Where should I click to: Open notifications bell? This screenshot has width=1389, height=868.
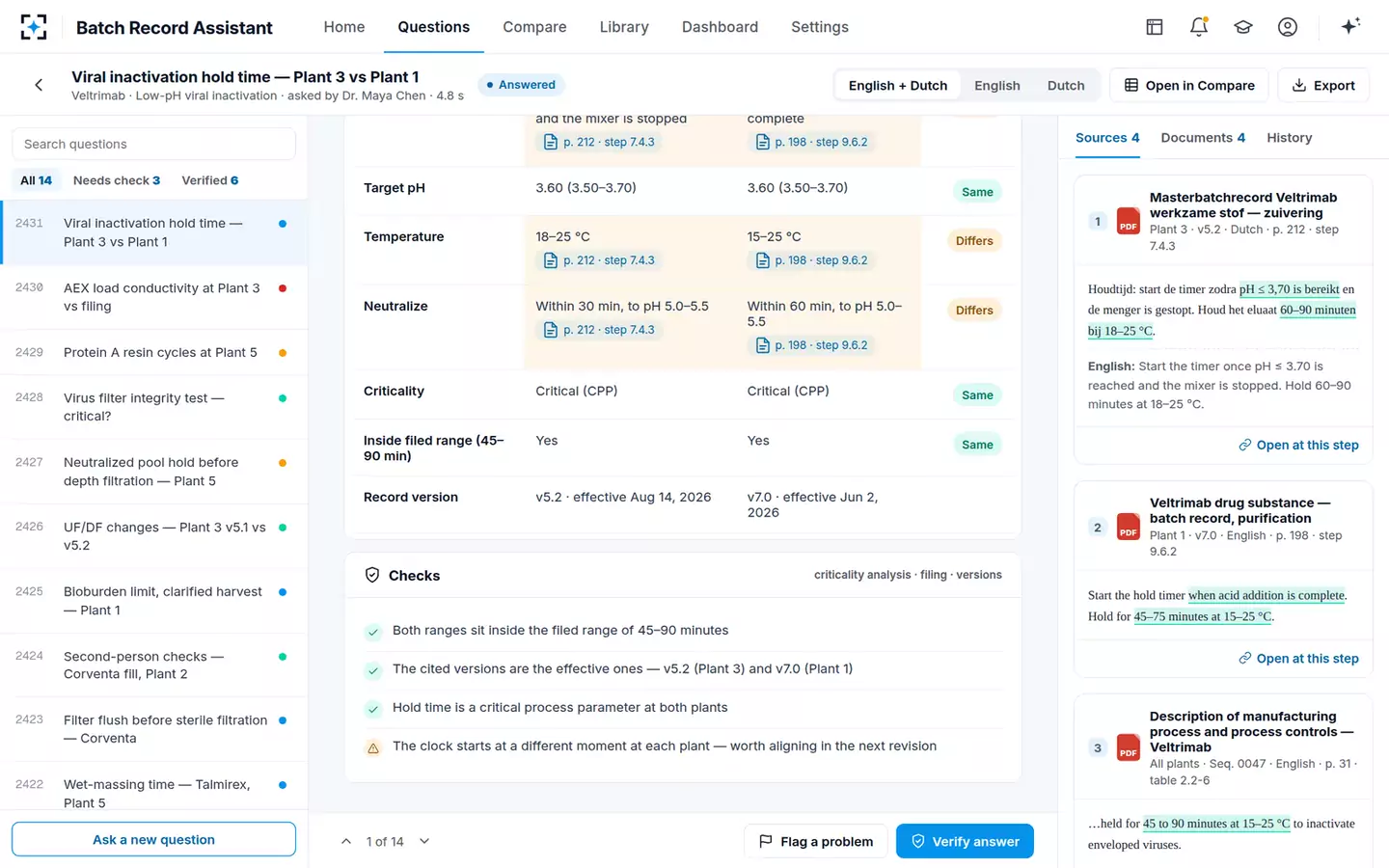pyautogui.click(x=1199, y=27)
